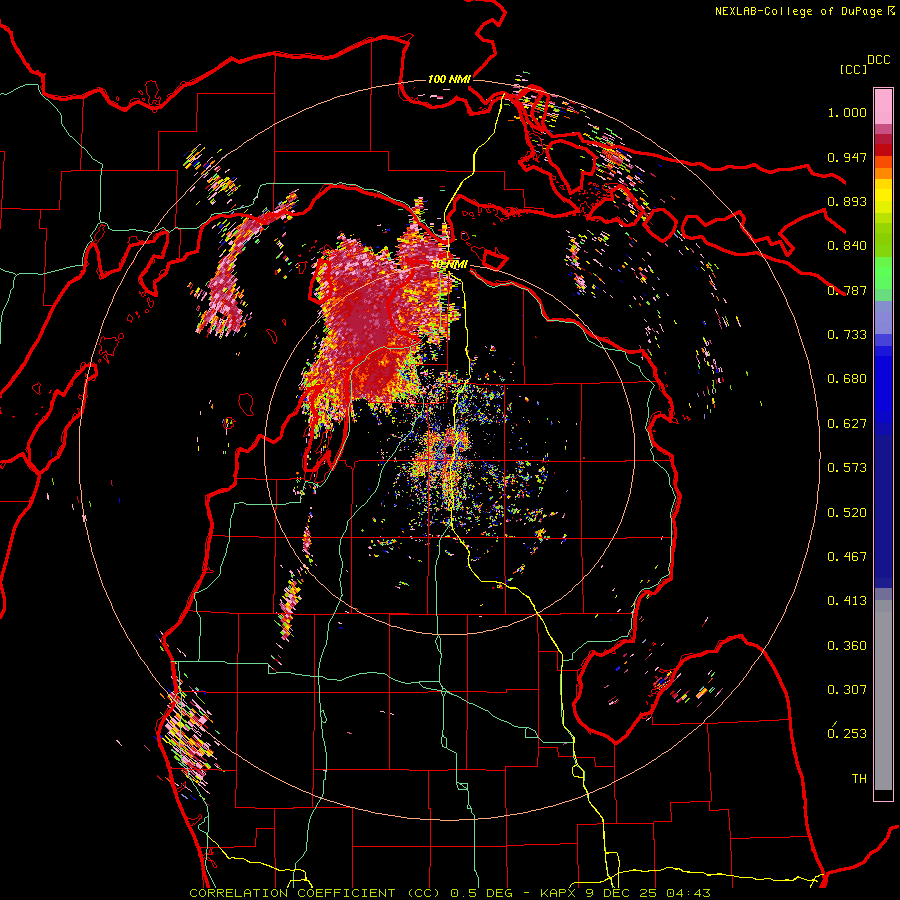
Task: Click the 0.733 scale value
Action: [847, 335]
